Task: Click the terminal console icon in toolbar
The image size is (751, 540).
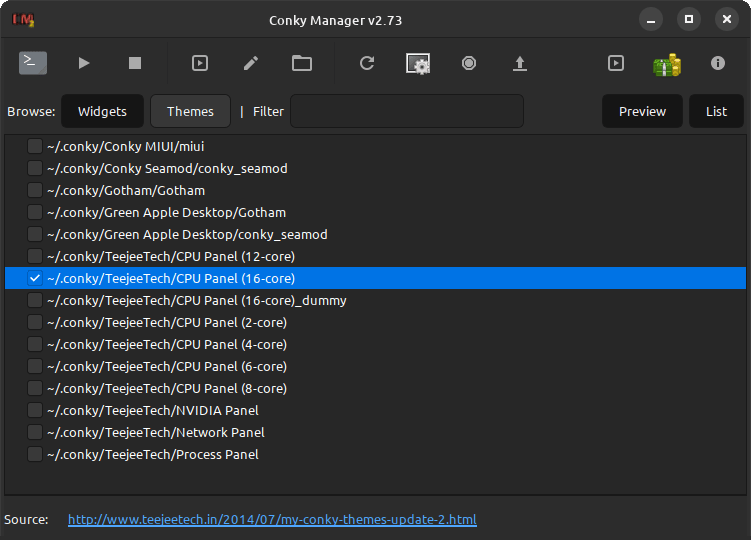Action: tap(33, 63)
